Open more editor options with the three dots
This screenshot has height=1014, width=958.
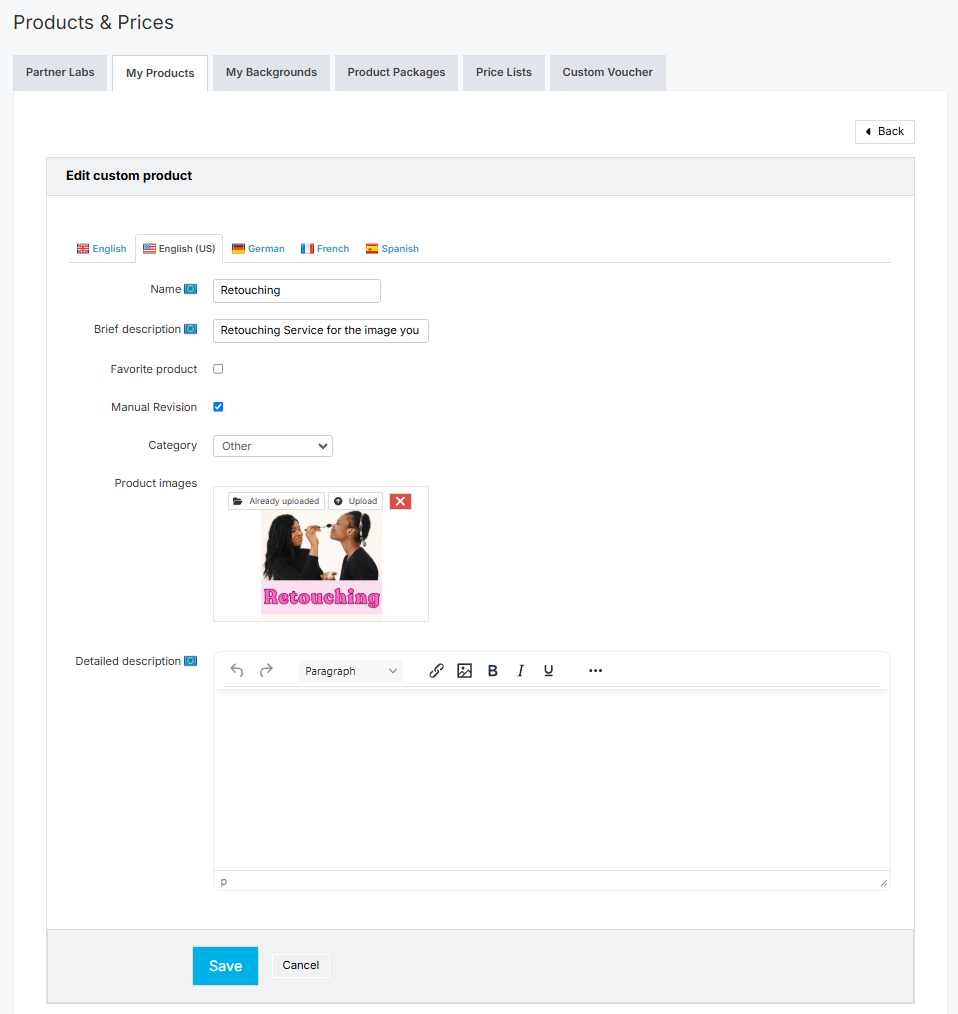pyautogui.click(x=595, y=671)
